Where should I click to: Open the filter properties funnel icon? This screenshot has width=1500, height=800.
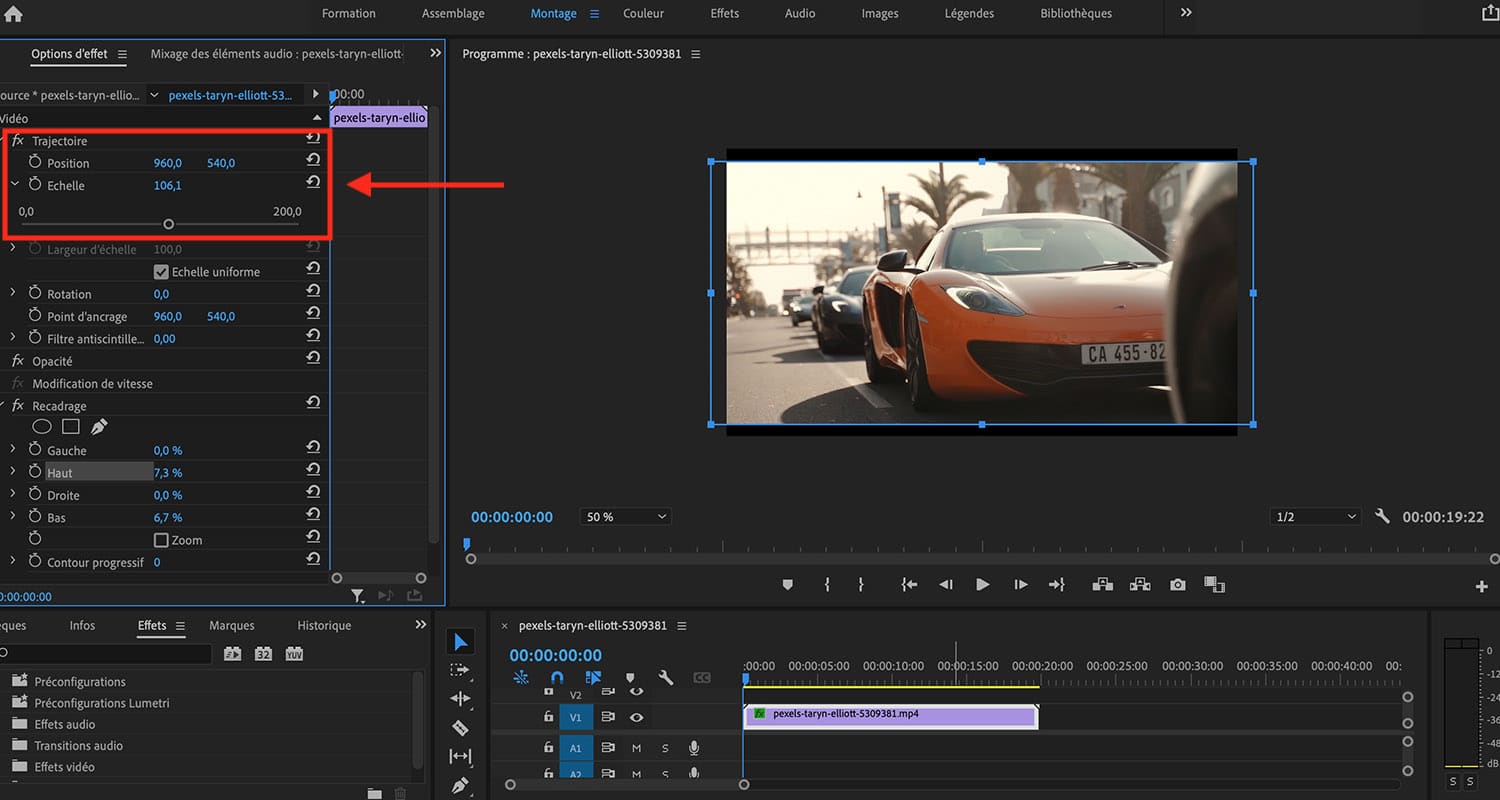point(357,596)
